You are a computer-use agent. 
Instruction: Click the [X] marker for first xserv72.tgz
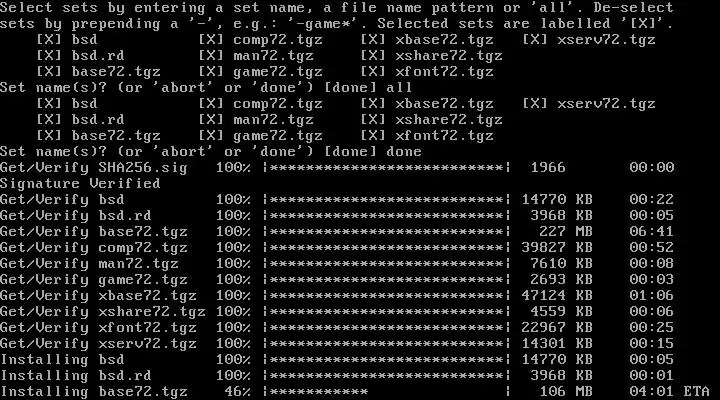click(x=534, y=40)
